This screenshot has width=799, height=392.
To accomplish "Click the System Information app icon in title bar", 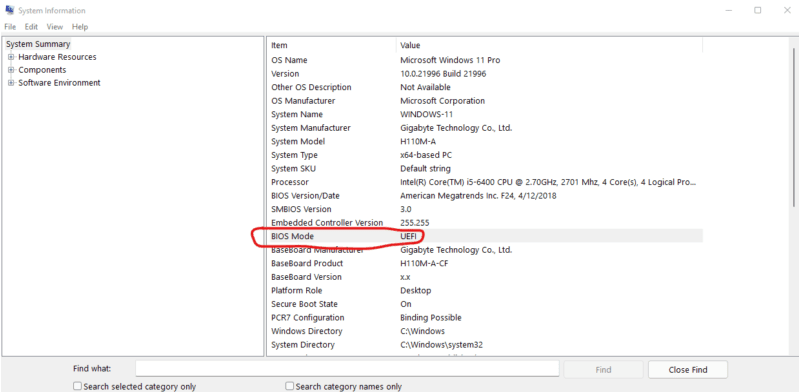I will click(9, 10).
